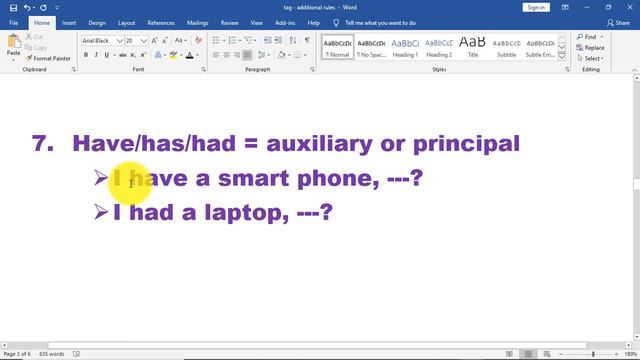Switch to the Design tab
This screenshot has height=360, width=640.
point(97,23)
